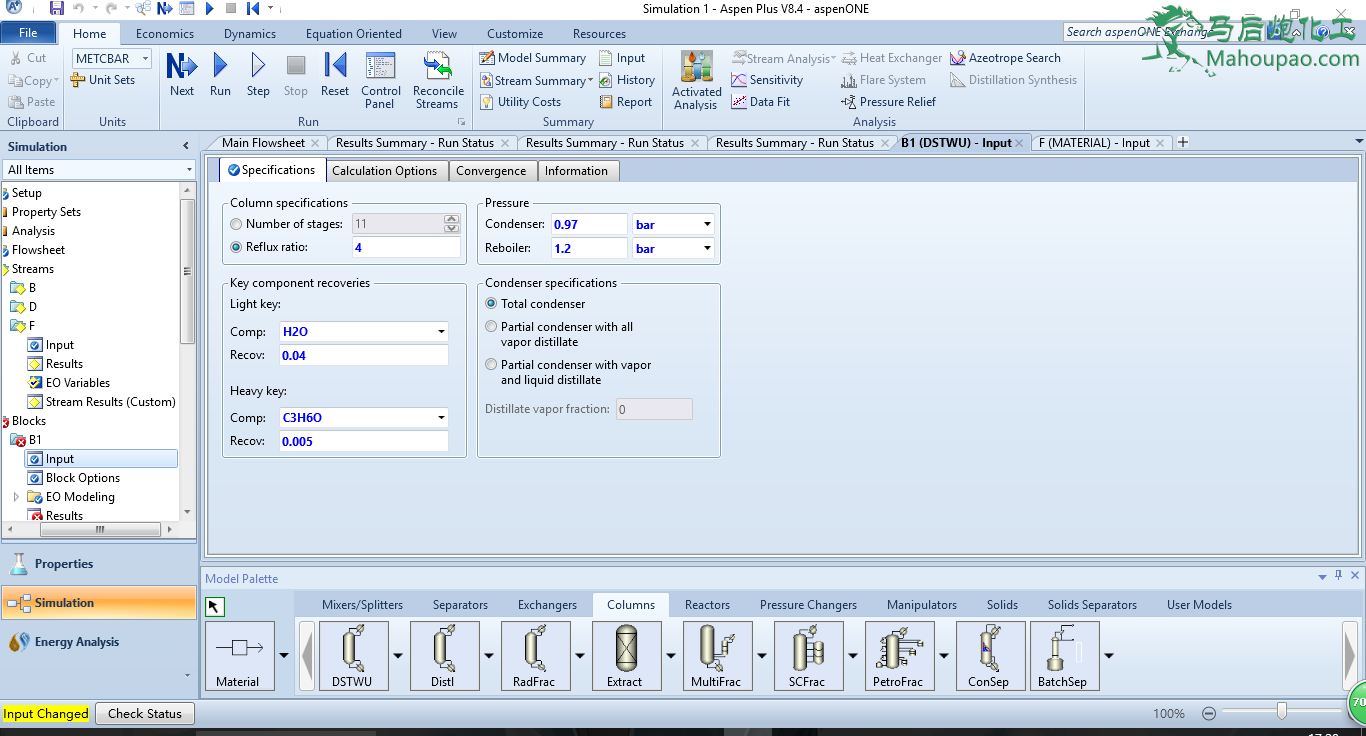Select the Extract column model
The width and height of the screenshot is (1366, 736).
point(625,656)
